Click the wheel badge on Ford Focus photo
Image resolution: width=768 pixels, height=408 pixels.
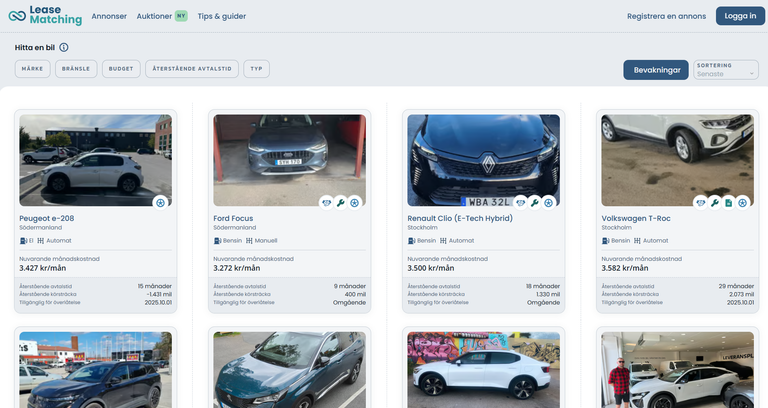tap(355, 202)
